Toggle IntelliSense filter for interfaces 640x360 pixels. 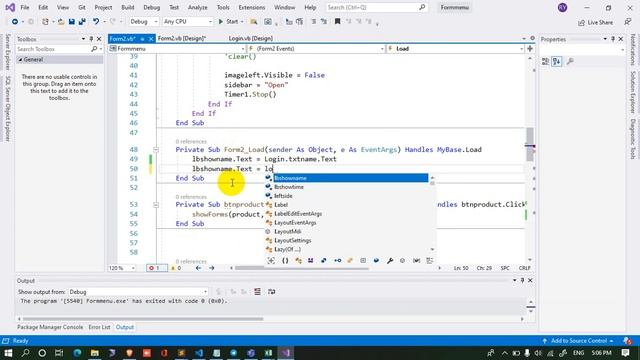[338, 260]
